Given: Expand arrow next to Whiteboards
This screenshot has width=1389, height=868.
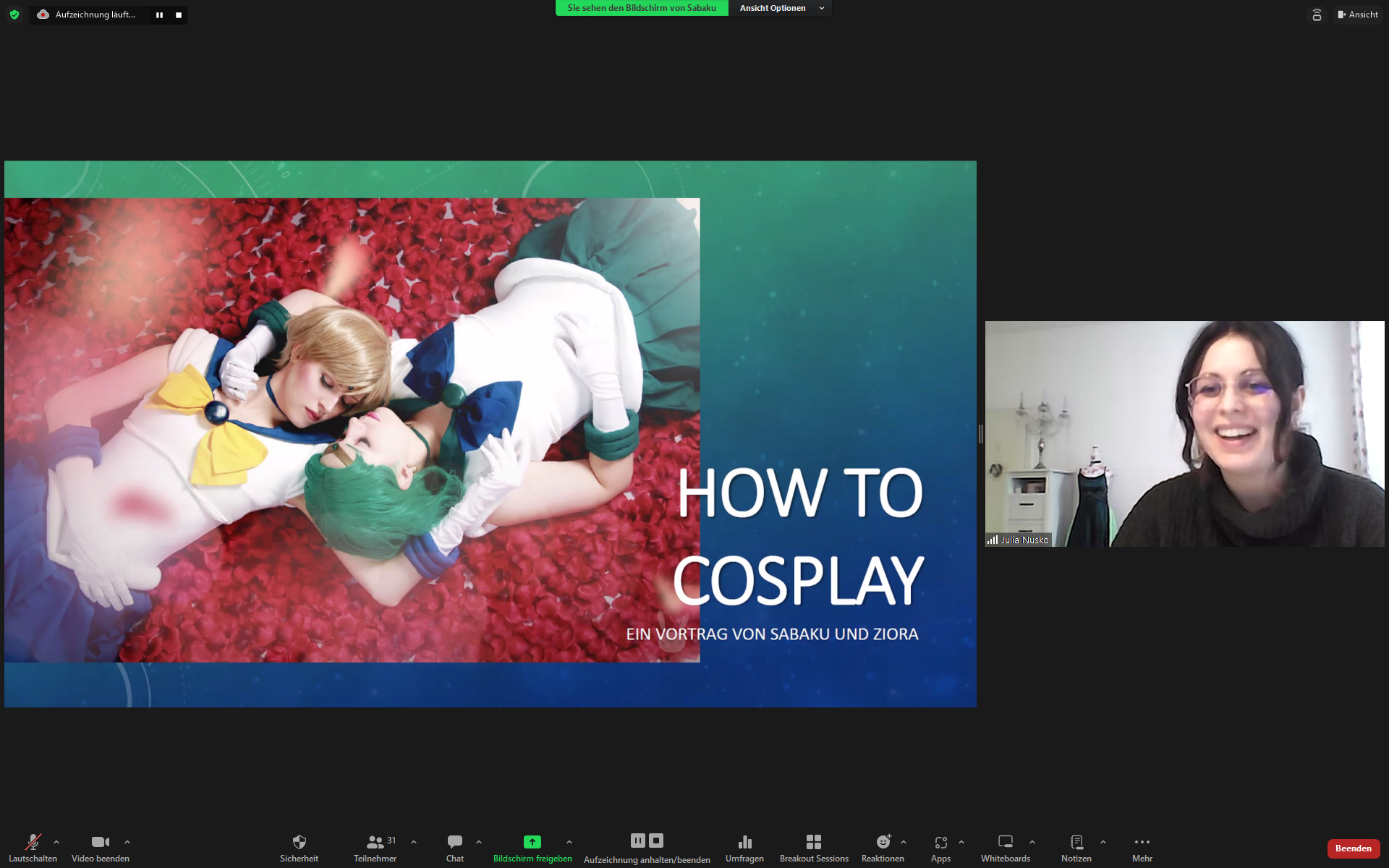Looking at the screenshot, I should [x=1032, y=842].
